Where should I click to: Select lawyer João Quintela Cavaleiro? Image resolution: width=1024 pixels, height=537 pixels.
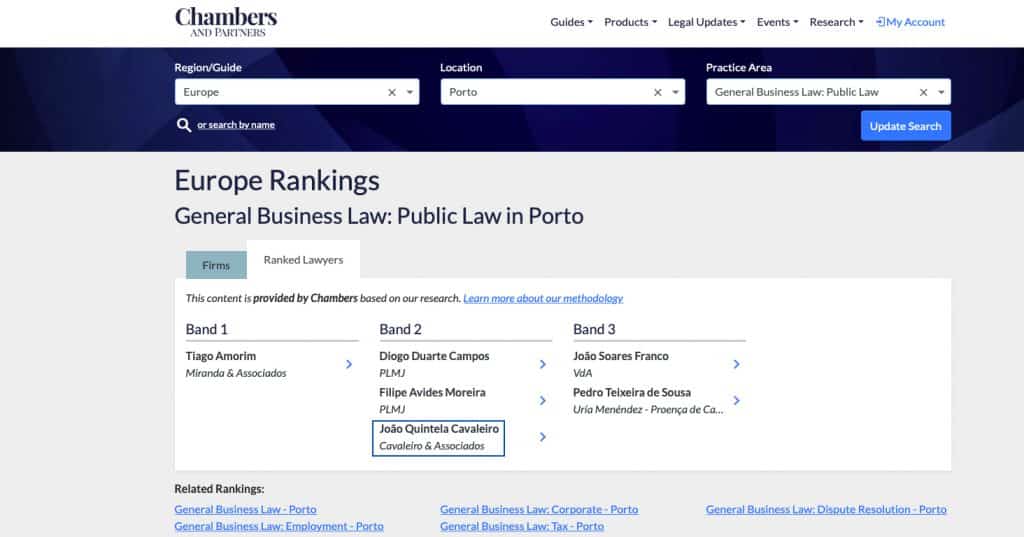(x=439, y=429)
